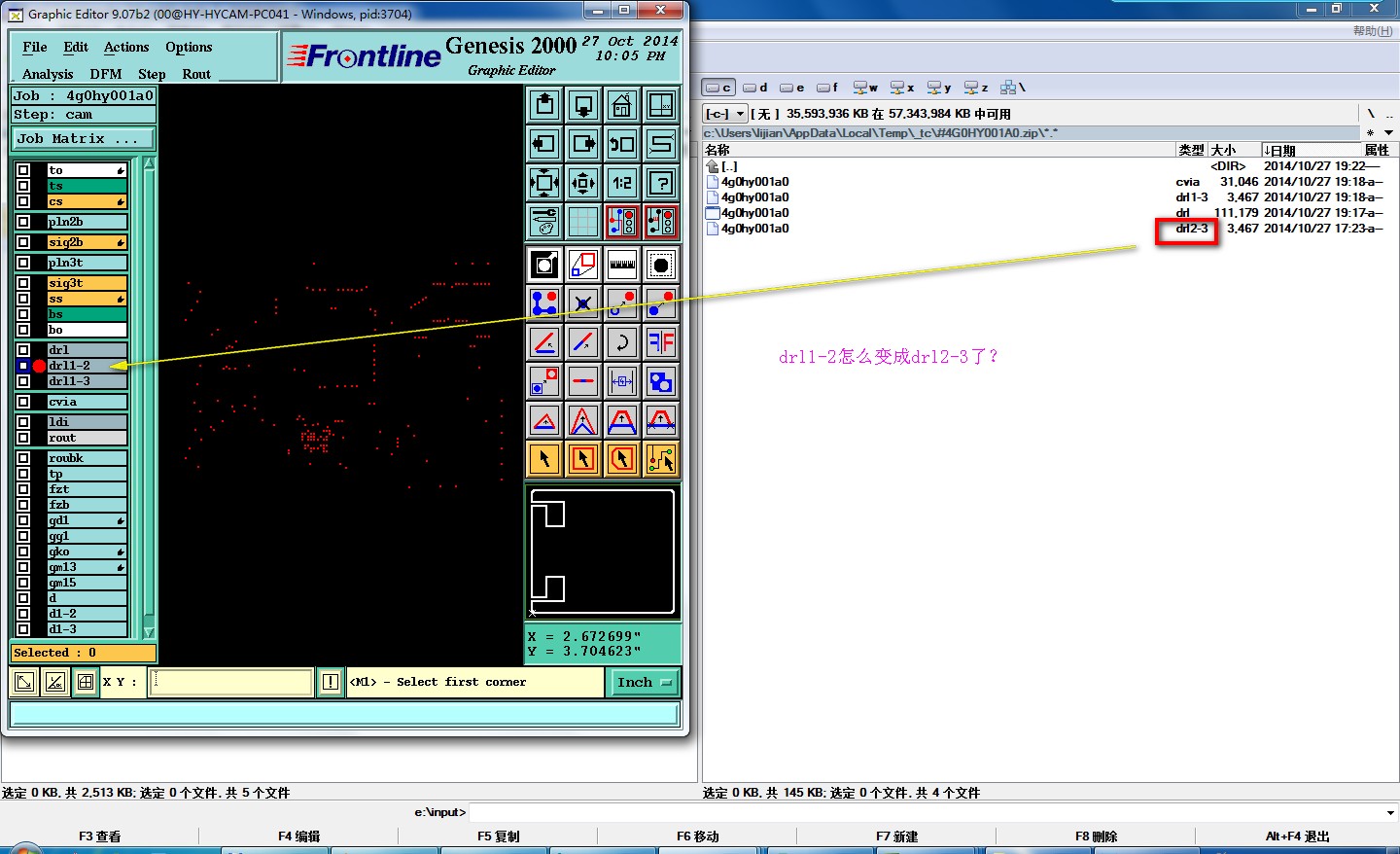Viewport: 1400px width, 854px height.
Task: Open the command line history dropdown arrow
Action: point(1390,812)
